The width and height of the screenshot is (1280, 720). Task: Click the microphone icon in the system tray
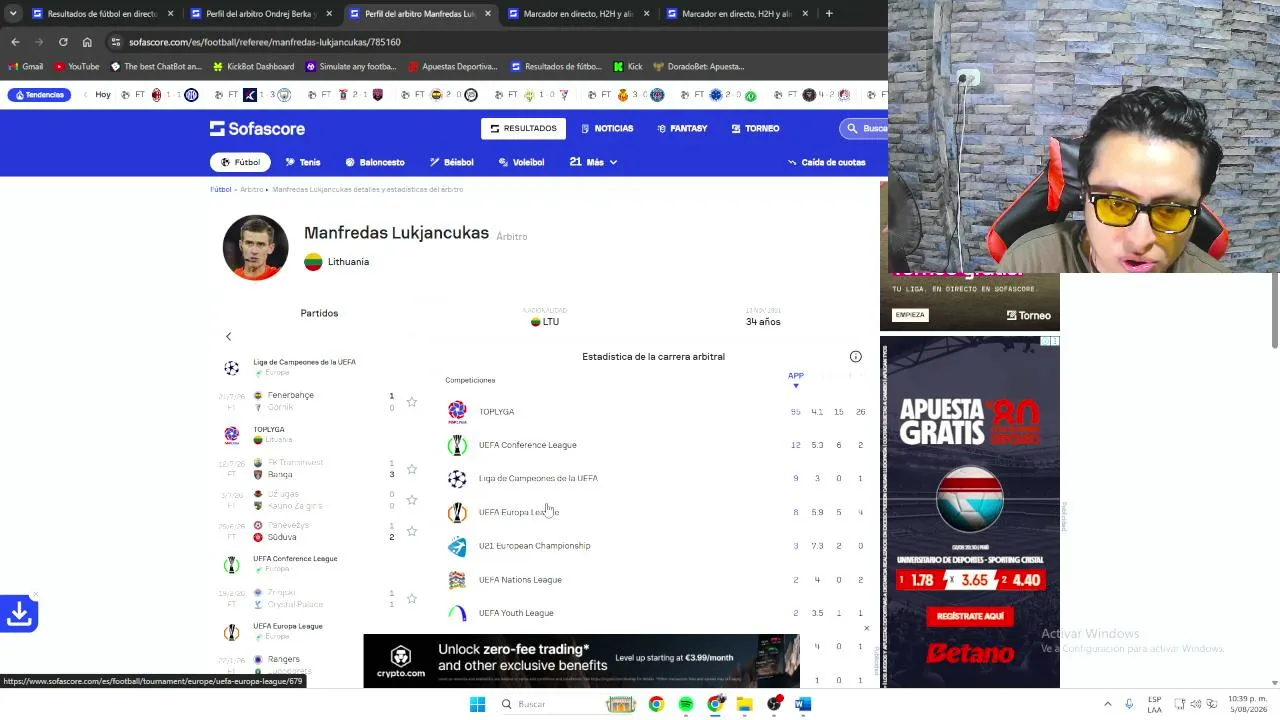(1129, 704)
